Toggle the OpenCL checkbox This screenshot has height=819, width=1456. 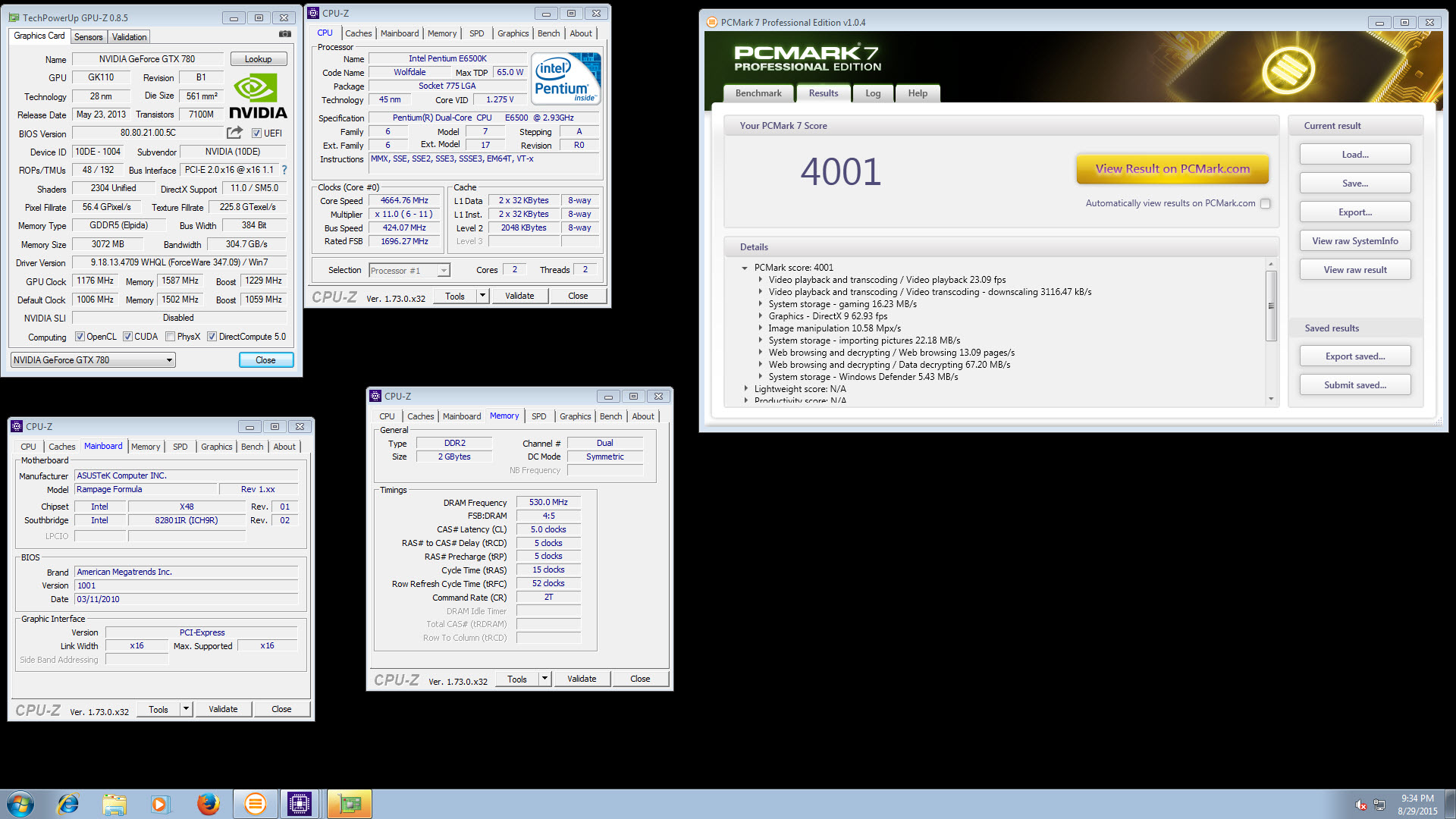pos(80,337)
